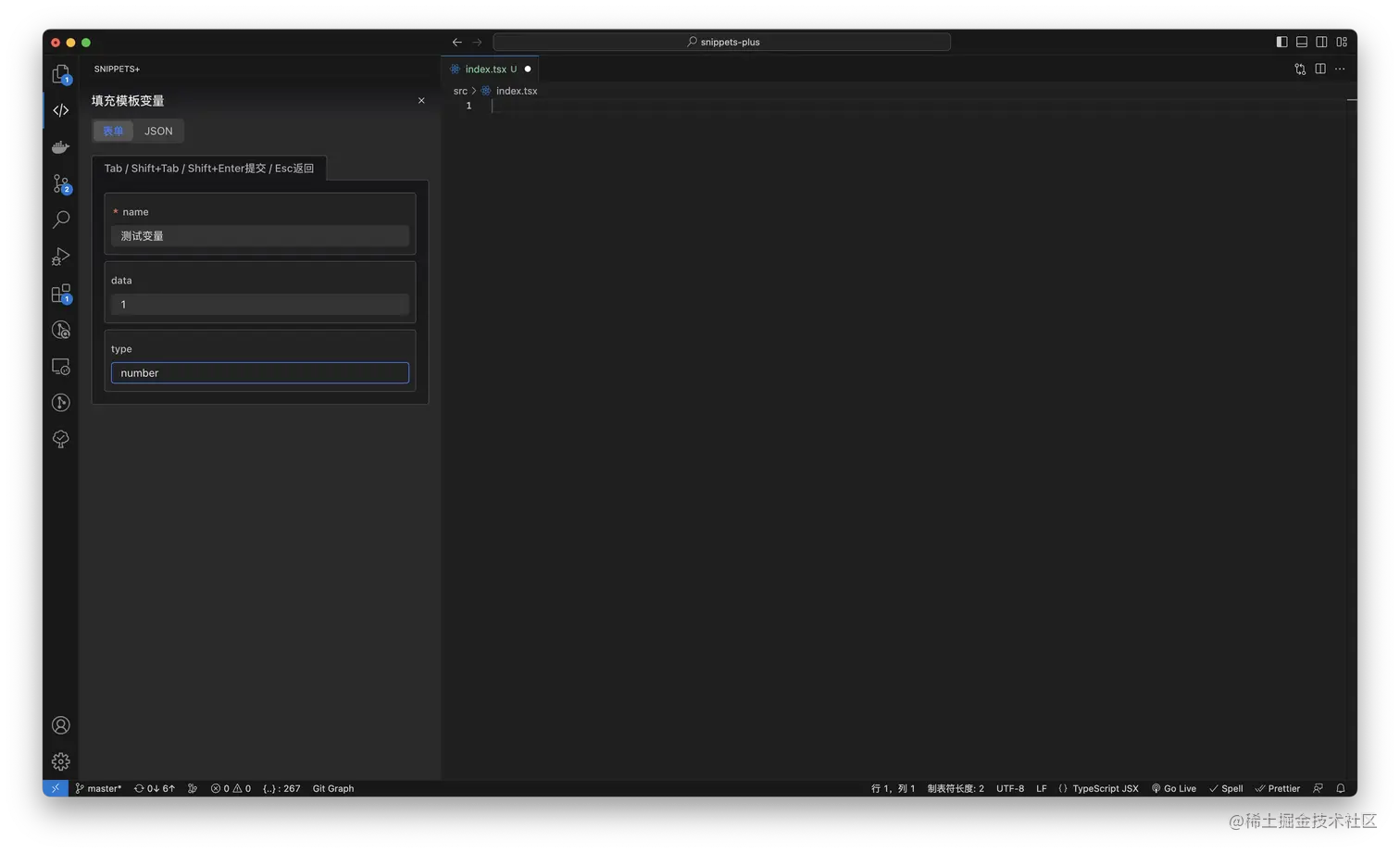
Task: Open notifications bell in status bar
Action: coord(1341,788)
